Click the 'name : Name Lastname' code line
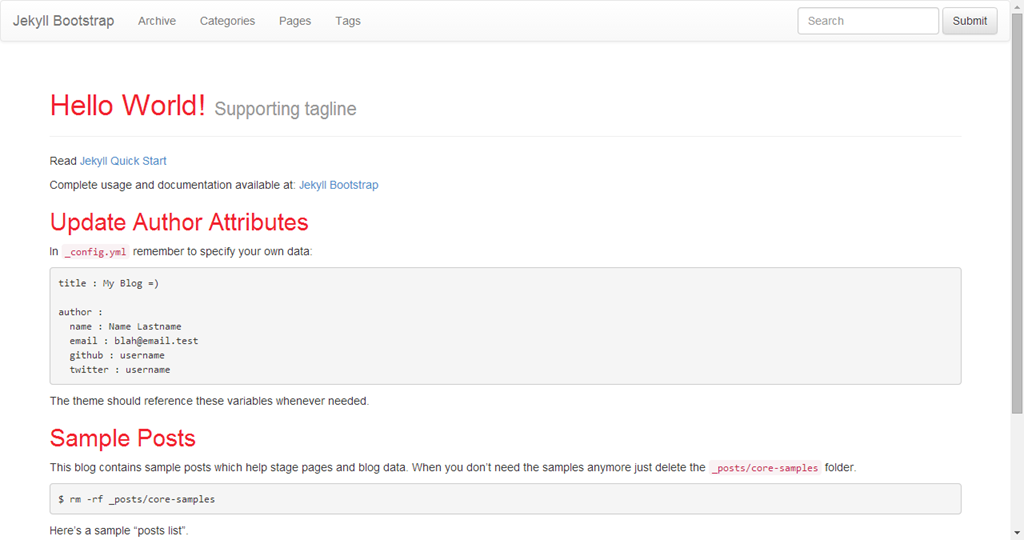Screen dimensions: 1024x540 [x=125, y=326]
